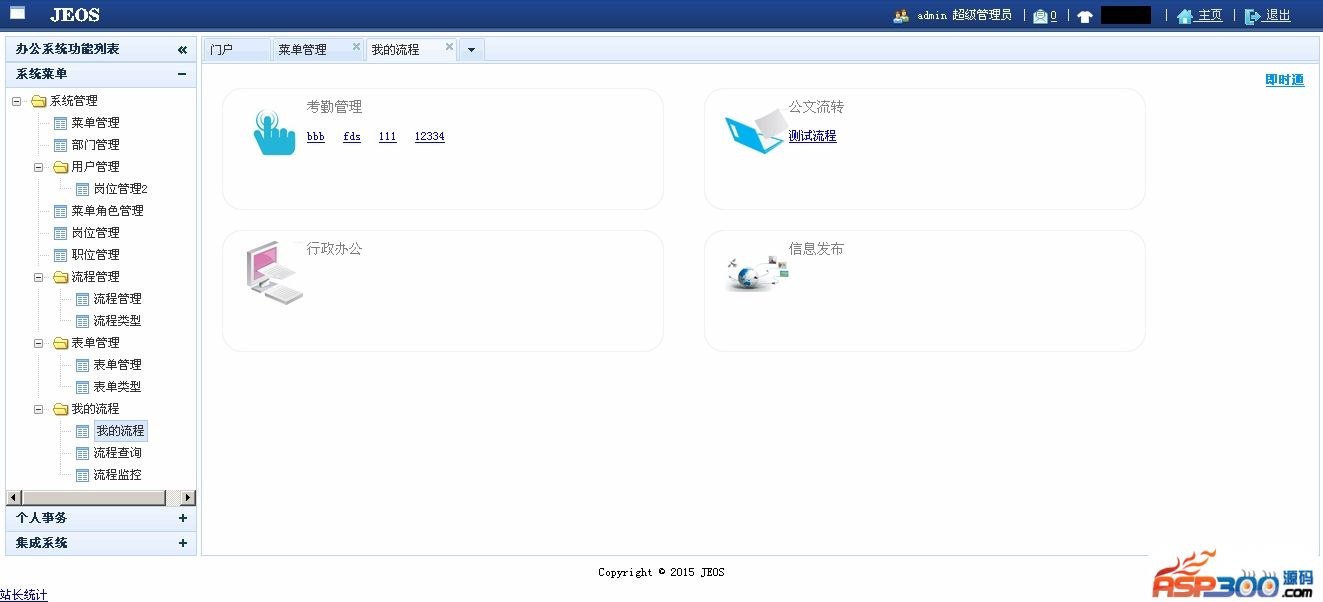Select 岗位管理 in the tree
Viewport: 1323px width, 602px height.
(95, 233)
